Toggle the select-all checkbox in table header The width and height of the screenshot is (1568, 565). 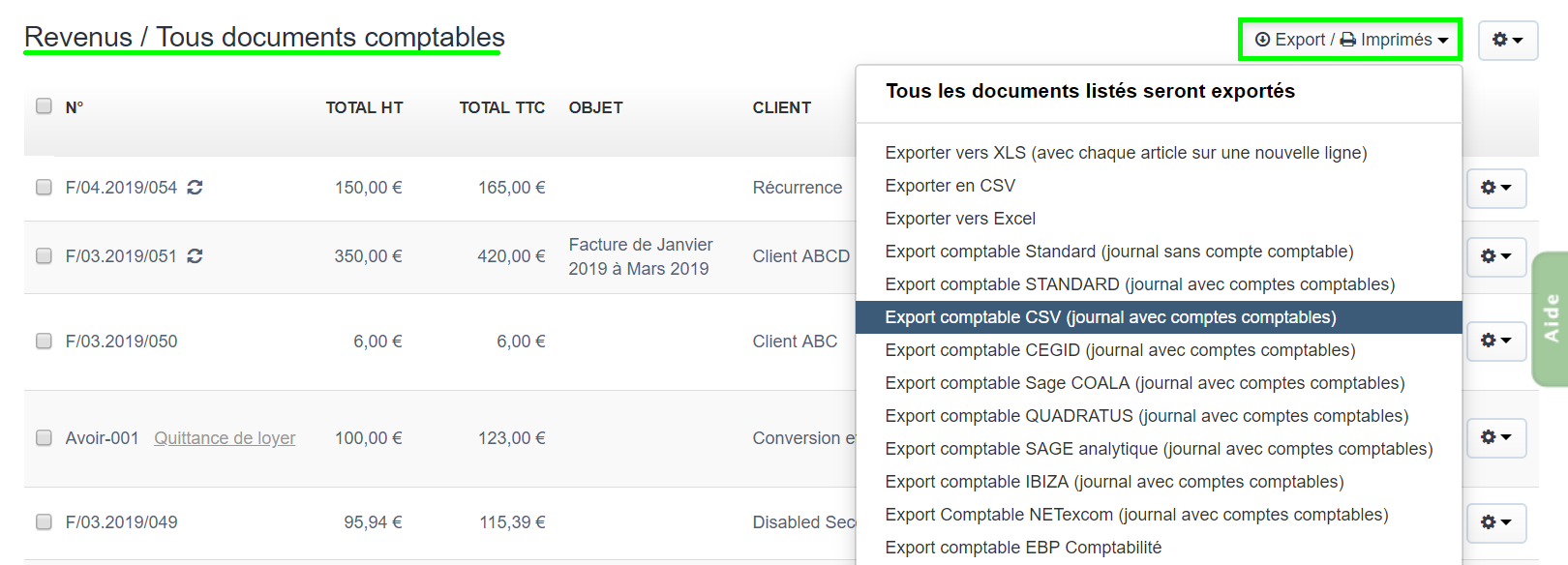tap(44, 106)
